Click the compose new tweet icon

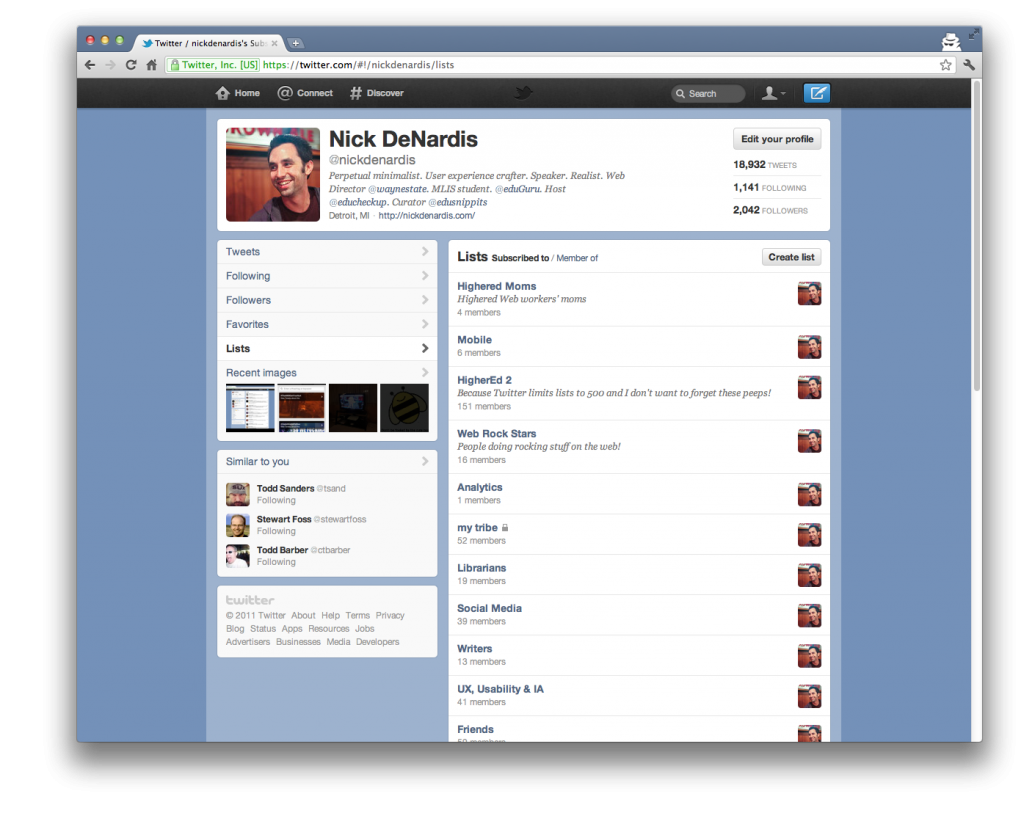[x=816, y=93]
